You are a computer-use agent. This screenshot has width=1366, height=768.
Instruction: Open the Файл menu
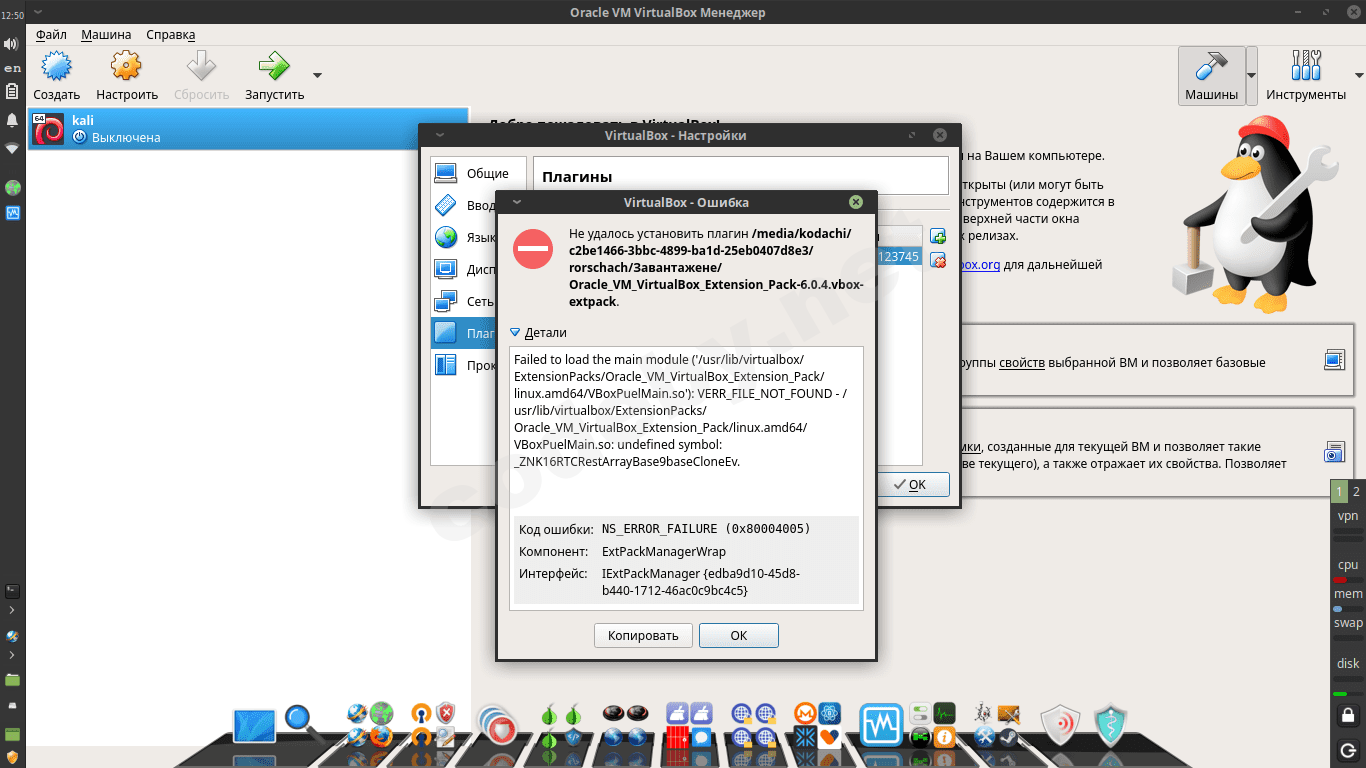click(51, 34)
